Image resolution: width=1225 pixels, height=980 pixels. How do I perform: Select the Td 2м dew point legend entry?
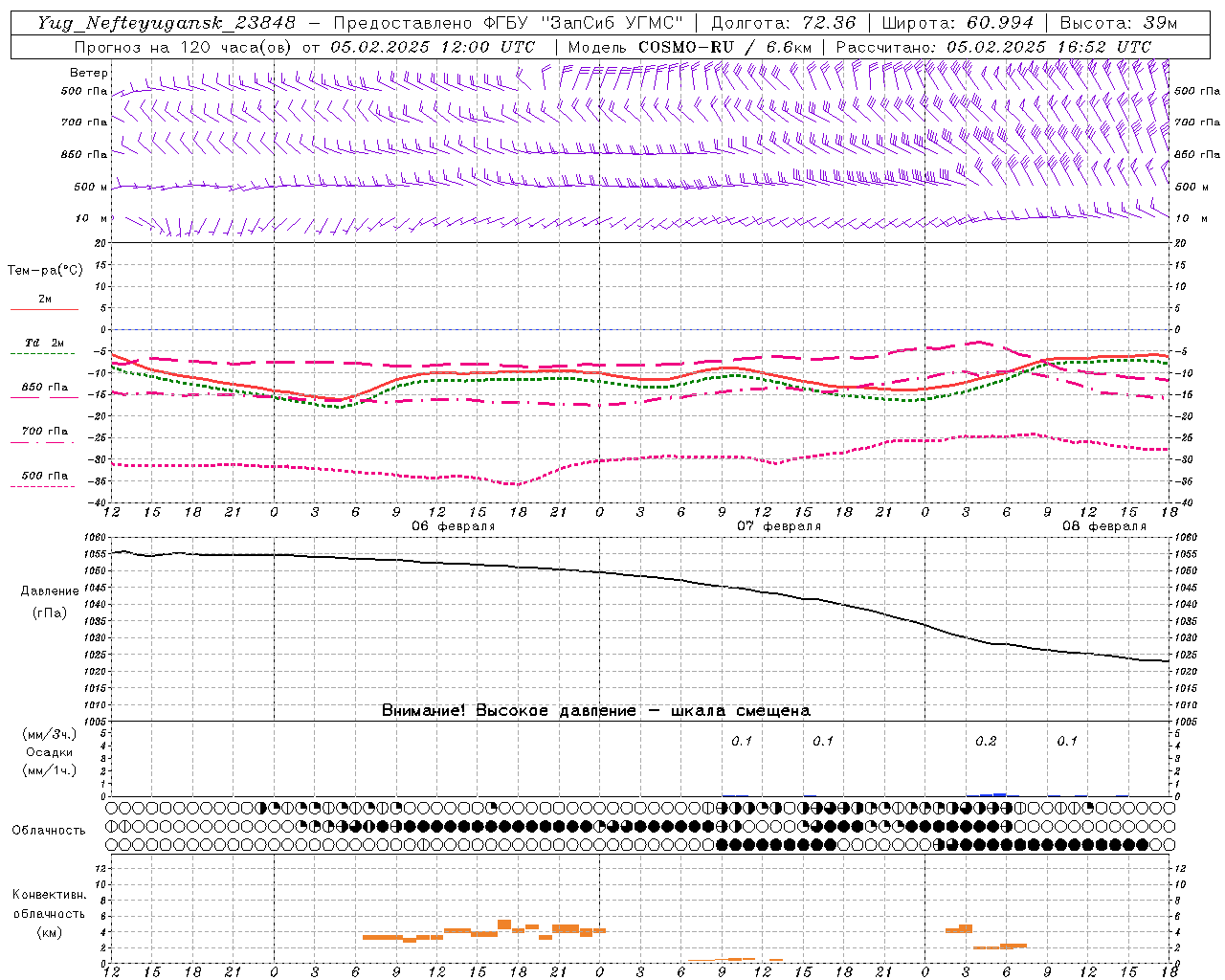44,343
